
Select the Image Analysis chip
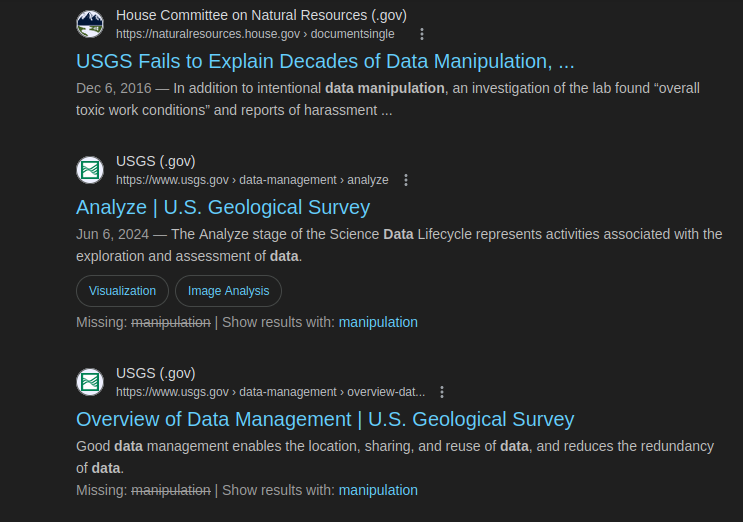[x=228, y=291]
